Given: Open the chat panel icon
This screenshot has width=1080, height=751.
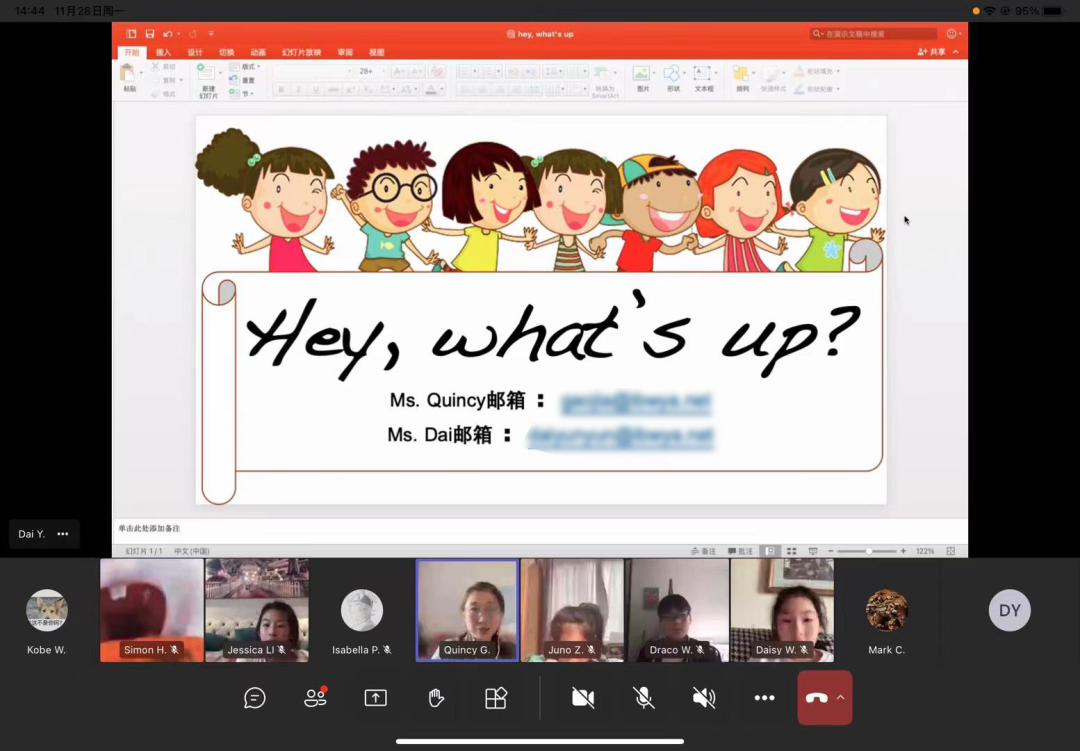Looking at the screenshot, I should pos(255,698).
